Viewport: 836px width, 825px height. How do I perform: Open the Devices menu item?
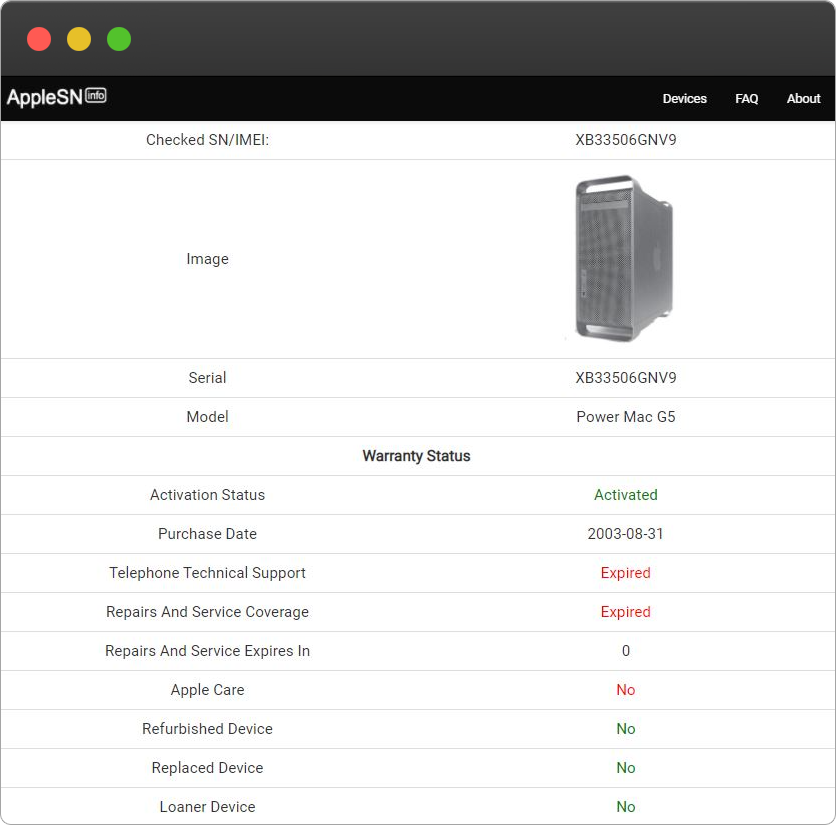click(684, 99)
